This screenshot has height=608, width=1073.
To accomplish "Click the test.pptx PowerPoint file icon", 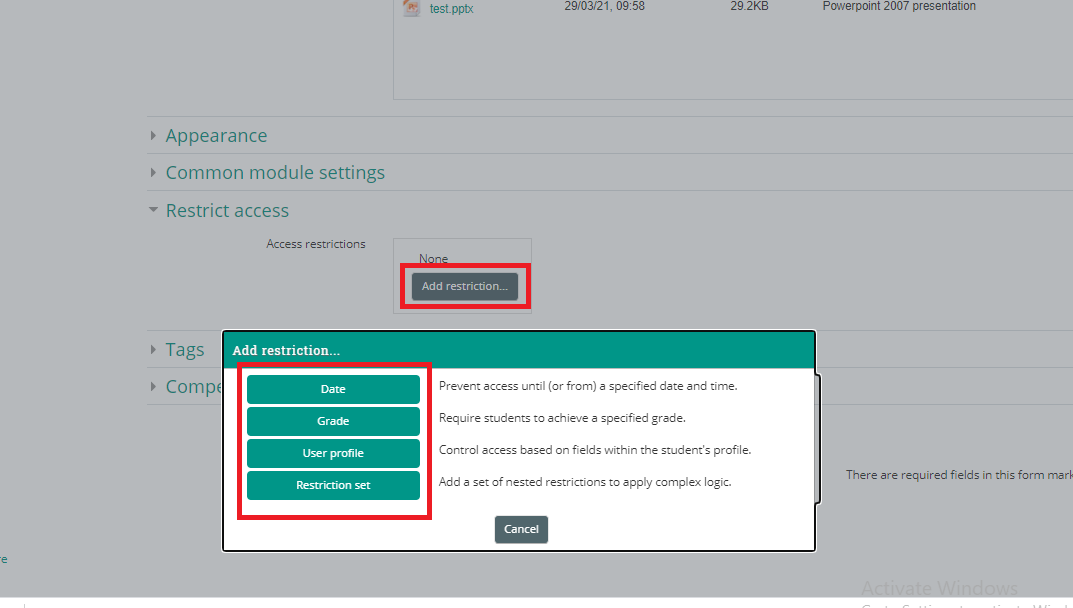I will 411,8.
